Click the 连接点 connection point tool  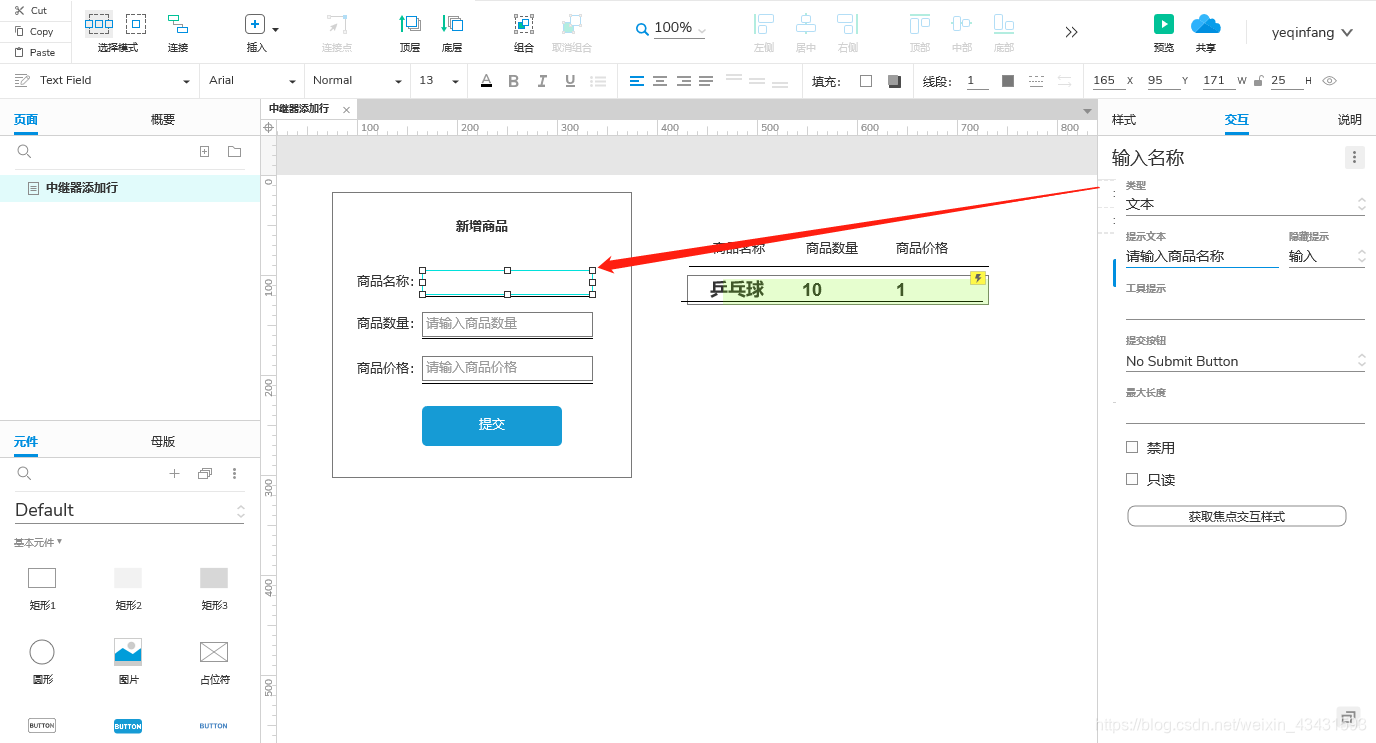[337, 33]
